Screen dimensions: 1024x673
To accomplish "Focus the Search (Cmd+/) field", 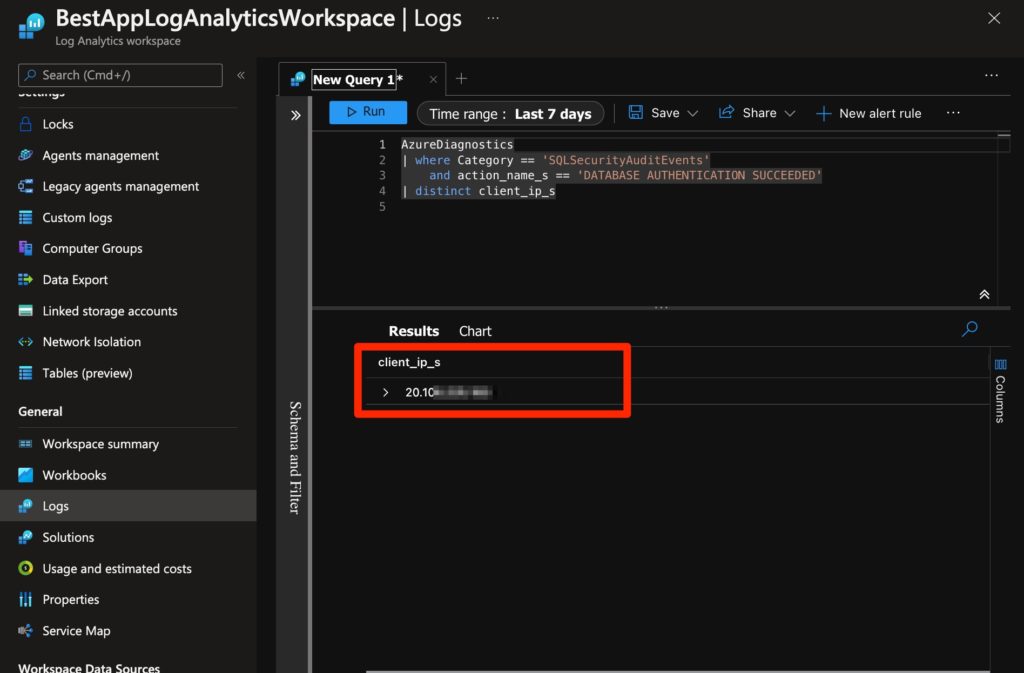I will pos(120,75).
